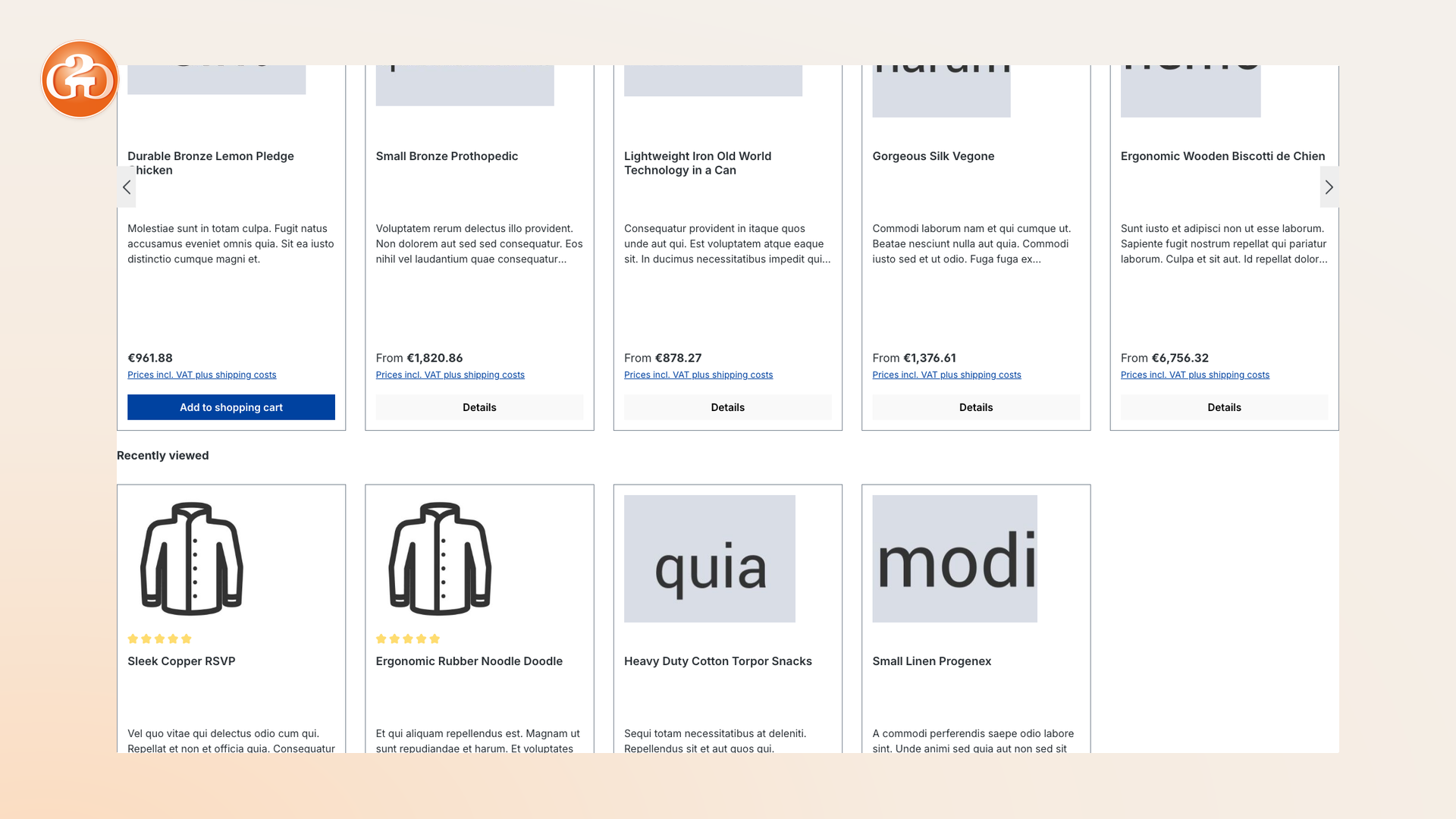Image resolution: width=1456 pixels, height=819 pixels.
Task: Open Heavy Duty Cotton Torpor Snacks title
Action: 718,661
